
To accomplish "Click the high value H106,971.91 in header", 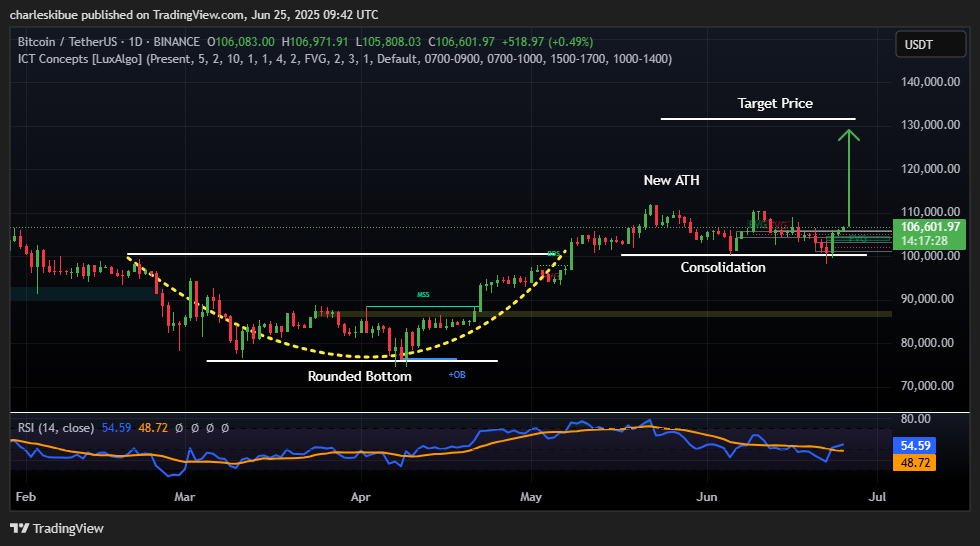I will 315,42.
